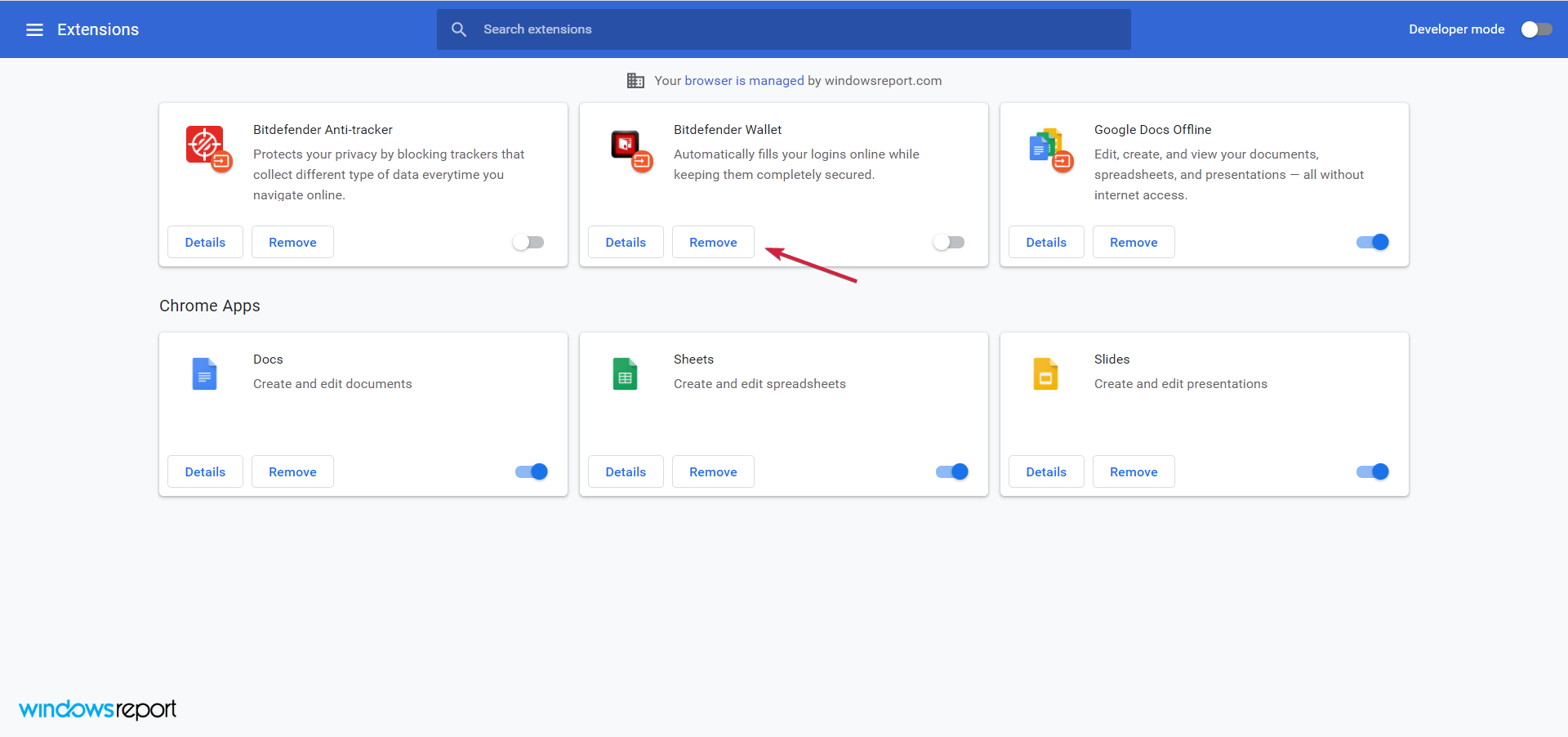Enable the Bitdefender Anti-tracker extension toggle
Image resolution: width=1568 pixels, height=737 pixels.
[x=528, y=242]
